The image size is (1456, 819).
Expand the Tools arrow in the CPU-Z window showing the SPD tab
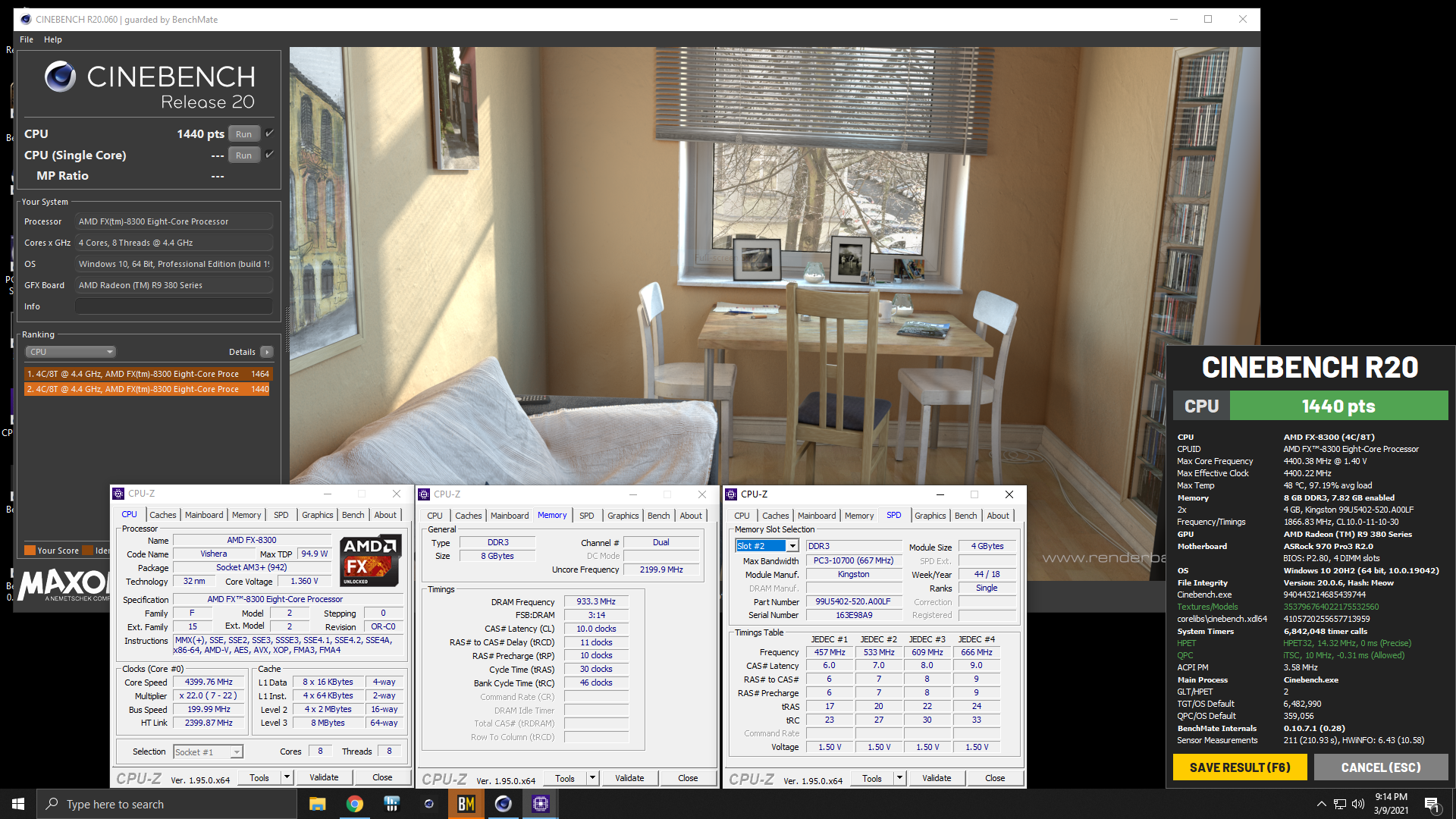pos(899,778)
